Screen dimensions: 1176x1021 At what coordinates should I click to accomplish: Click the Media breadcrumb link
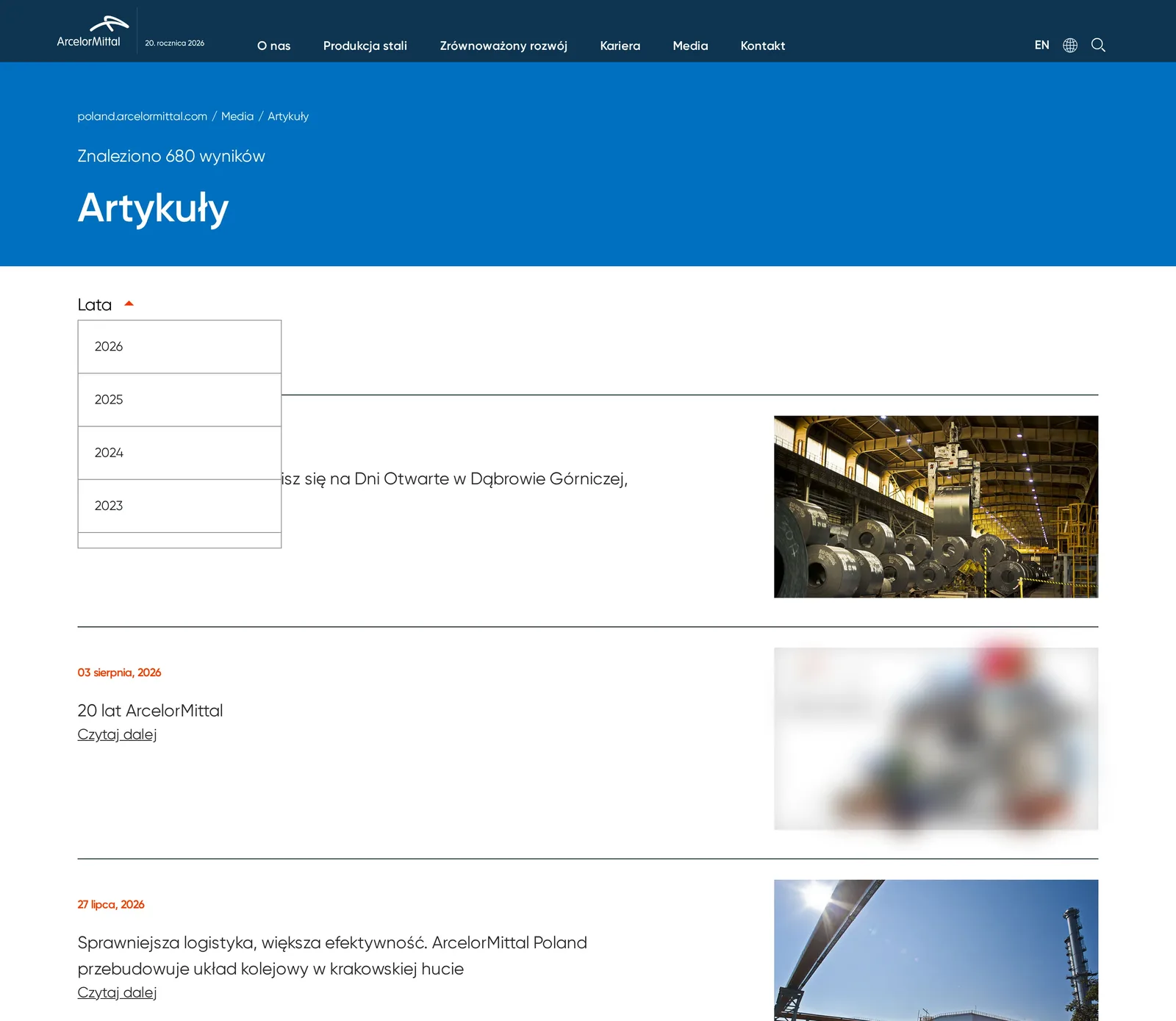(237, 116)
